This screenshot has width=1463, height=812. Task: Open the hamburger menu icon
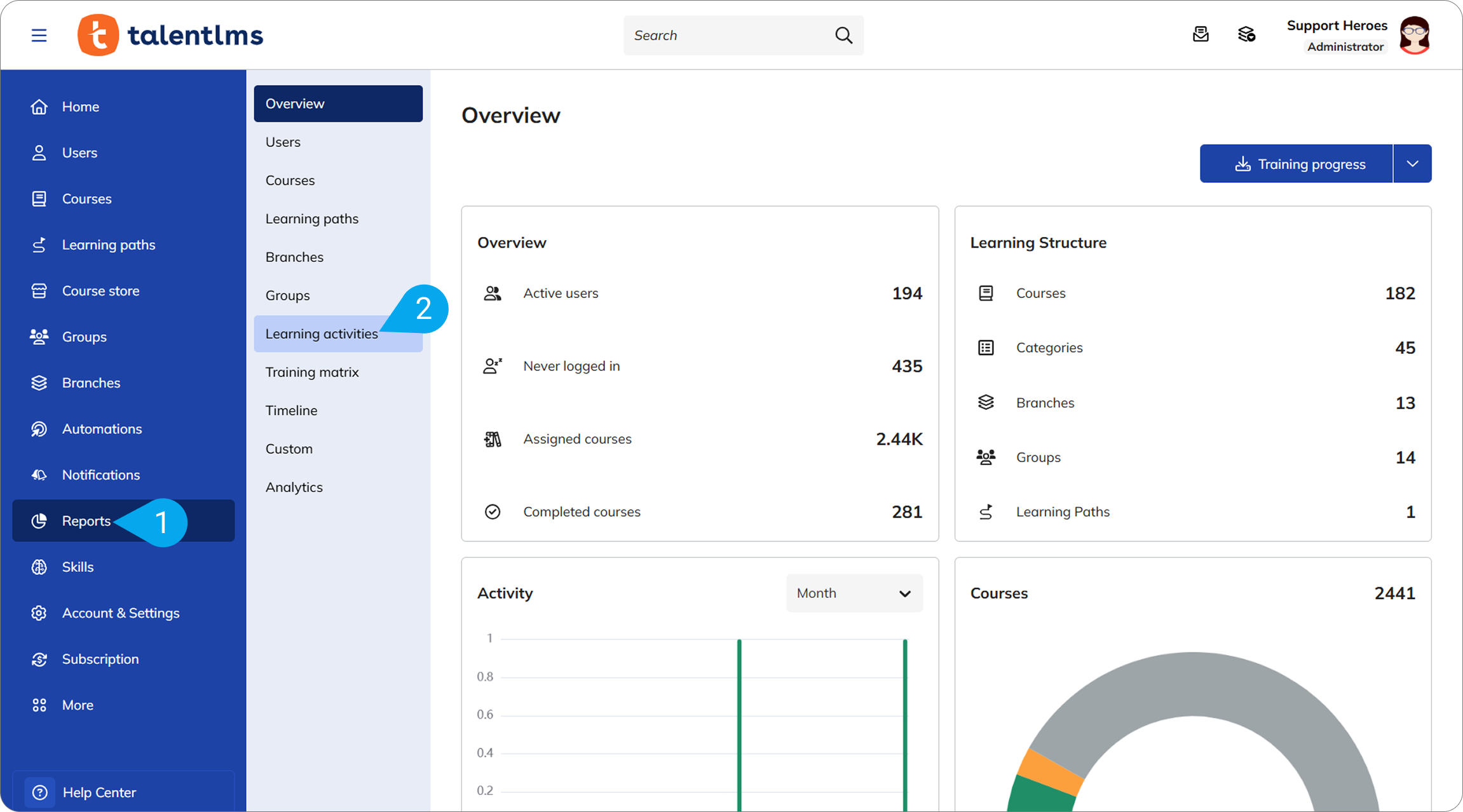[39, 35]
